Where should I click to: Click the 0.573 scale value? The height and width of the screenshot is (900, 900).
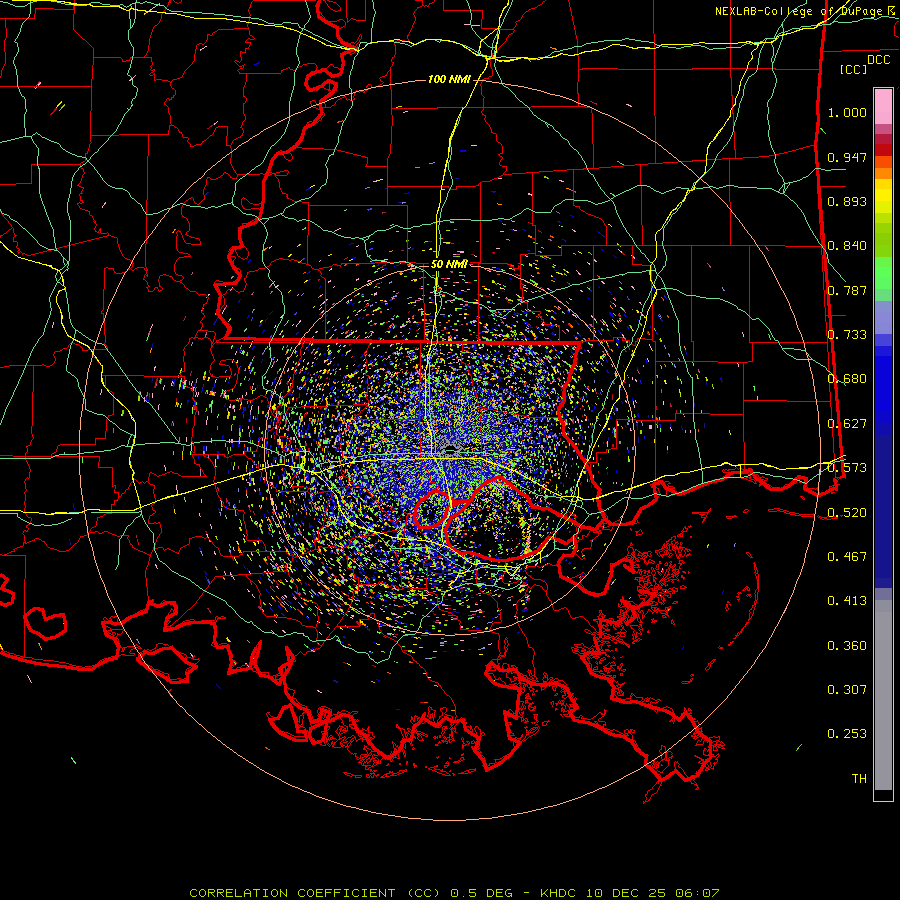[847, 468]
